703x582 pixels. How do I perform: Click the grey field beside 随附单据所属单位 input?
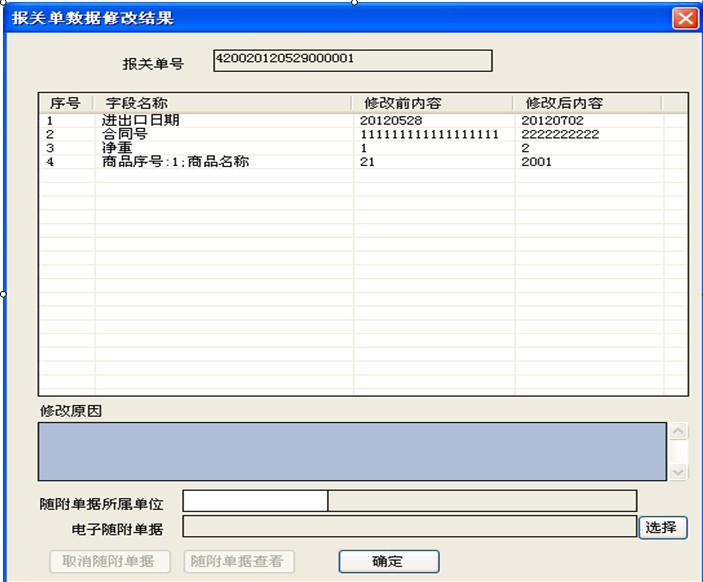[482, 501]
